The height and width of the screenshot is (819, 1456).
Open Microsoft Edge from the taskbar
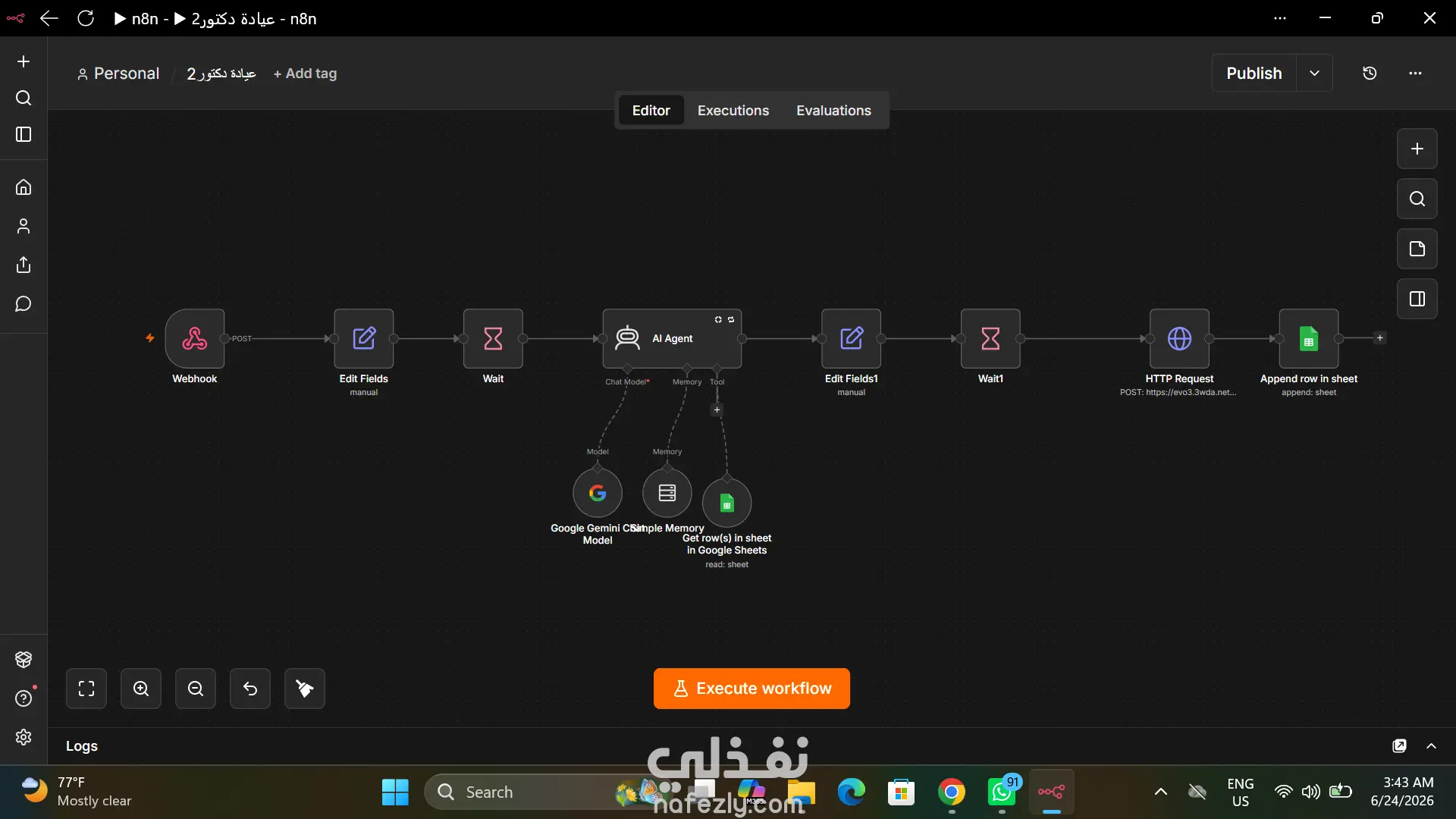click(851, 792)
